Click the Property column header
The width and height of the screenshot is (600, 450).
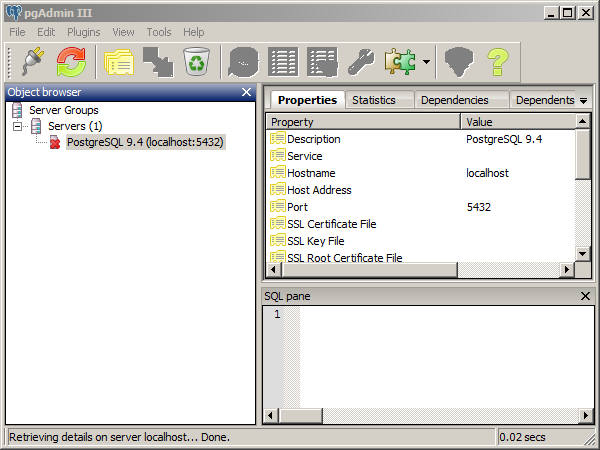363,122
